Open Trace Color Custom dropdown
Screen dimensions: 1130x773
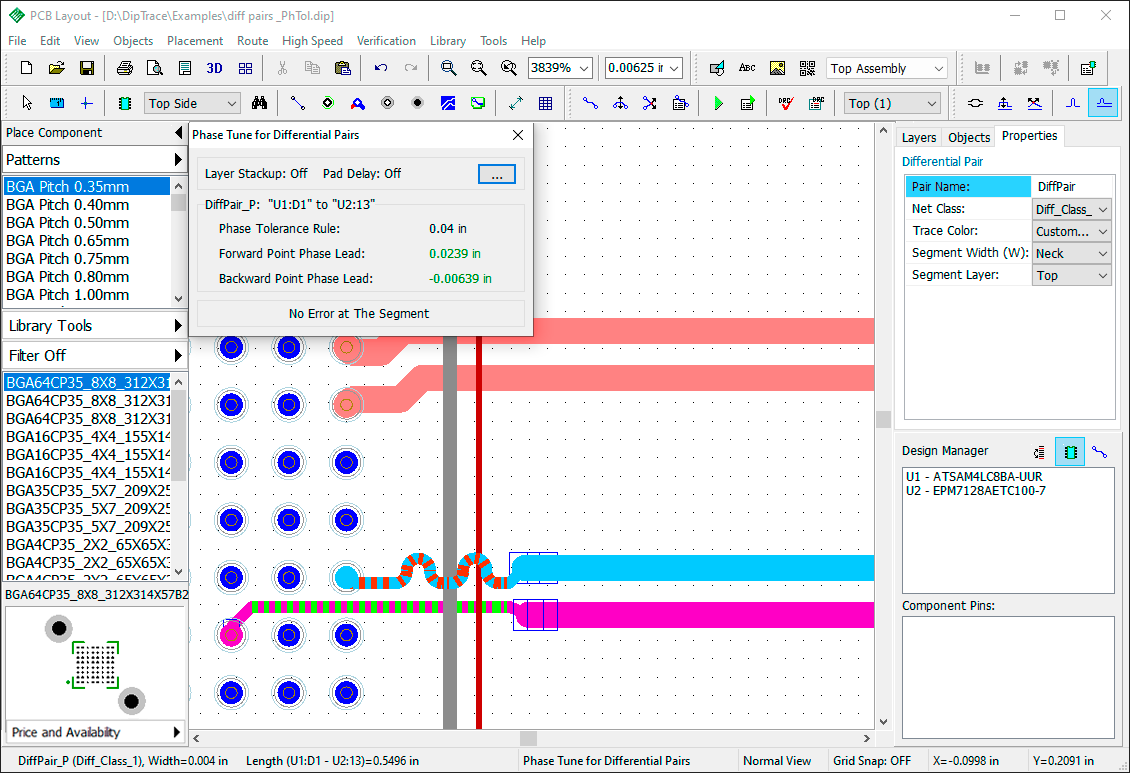1072,231
